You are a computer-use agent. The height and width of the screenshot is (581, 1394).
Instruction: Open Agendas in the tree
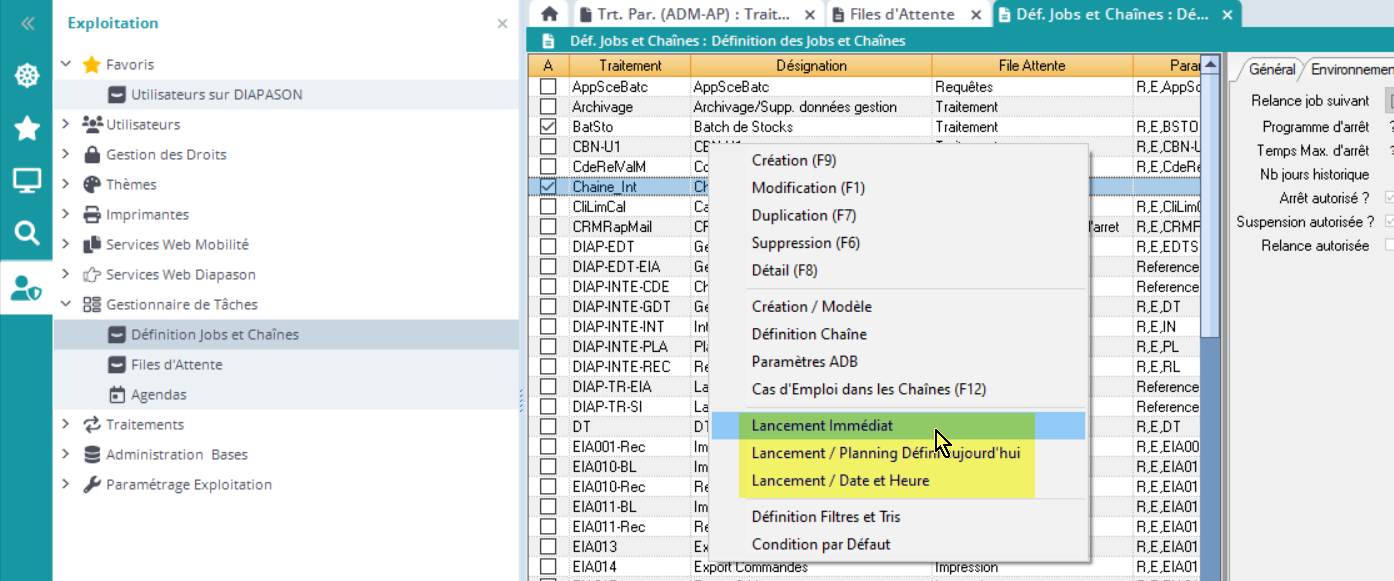(158, 395)
